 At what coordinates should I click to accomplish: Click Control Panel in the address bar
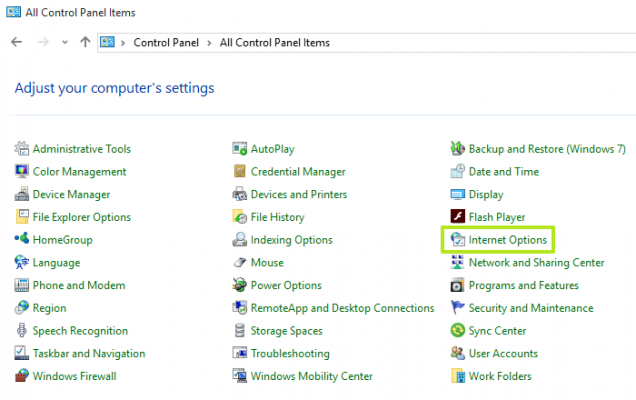pos(165,43)
